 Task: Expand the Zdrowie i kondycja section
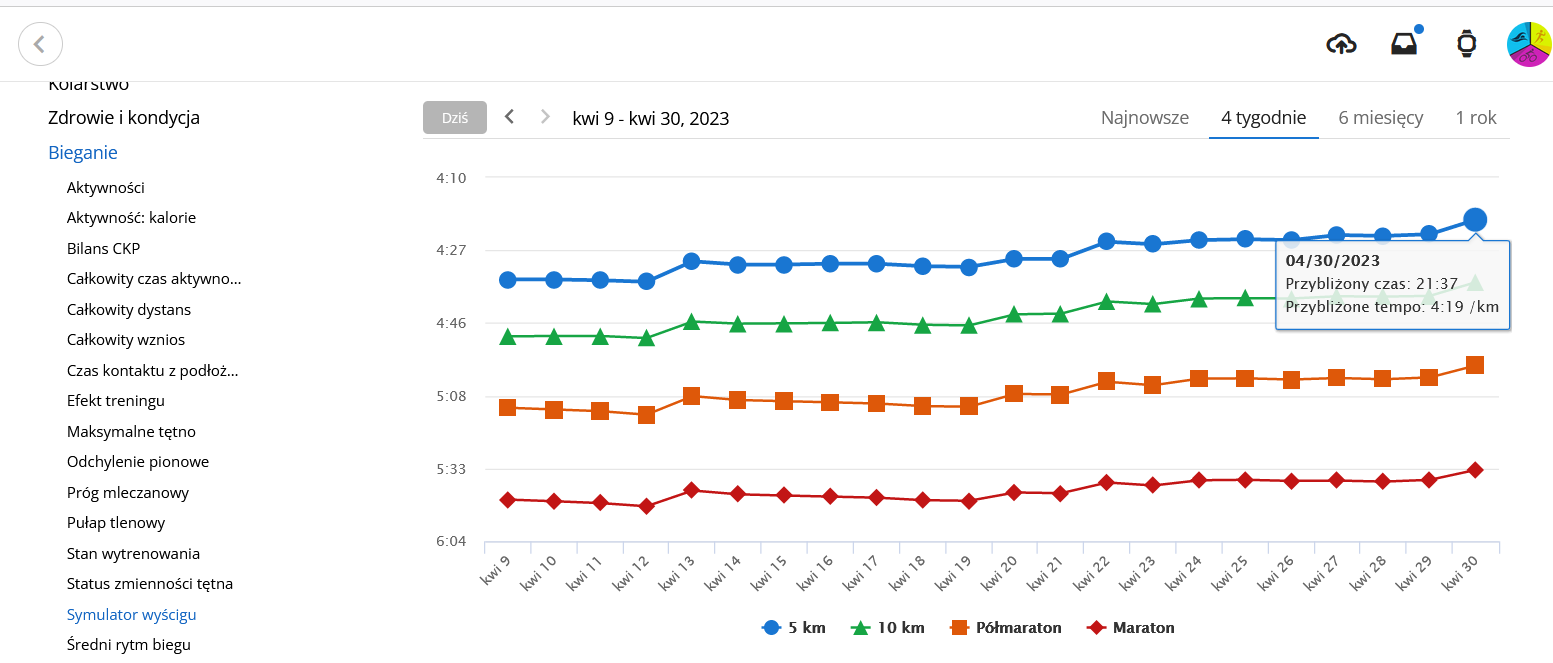tap(124, 118)
